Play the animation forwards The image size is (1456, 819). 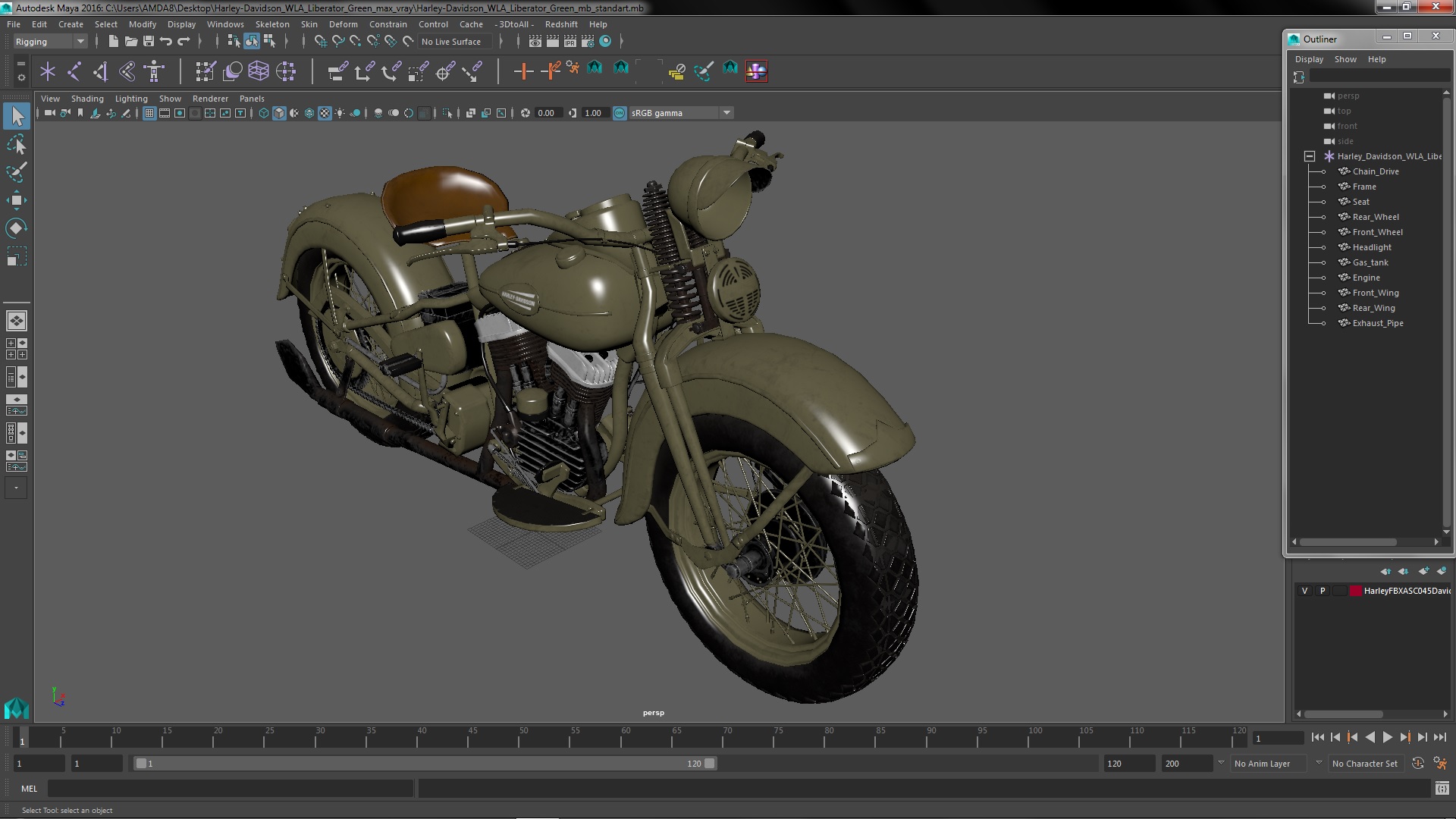tap(1387, 737)
